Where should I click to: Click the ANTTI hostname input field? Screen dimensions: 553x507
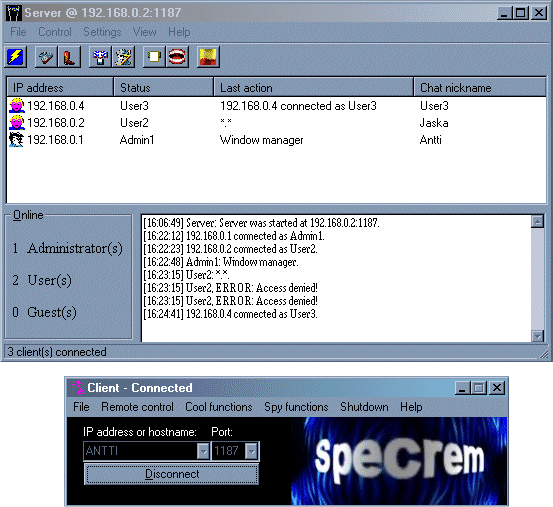[140, 451]
